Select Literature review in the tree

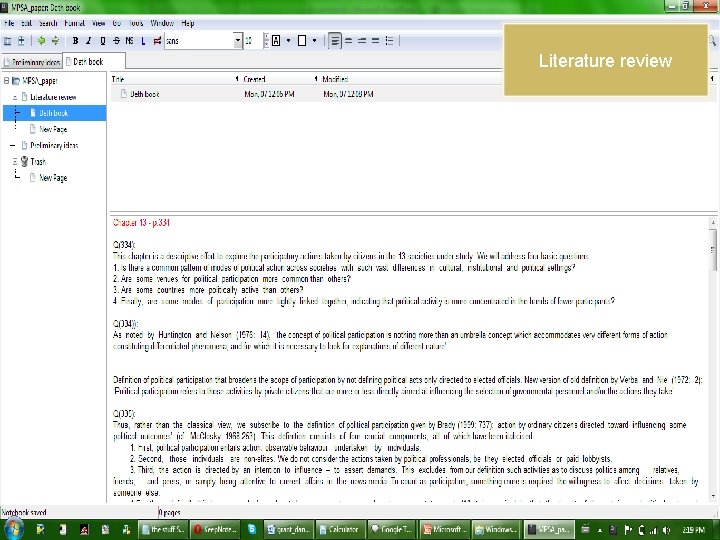[x=53, y=97]
